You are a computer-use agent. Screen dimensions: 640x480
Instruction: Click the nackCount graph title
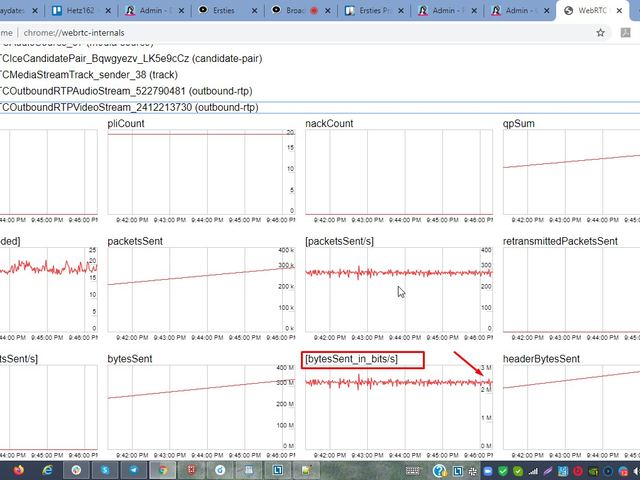329,123
